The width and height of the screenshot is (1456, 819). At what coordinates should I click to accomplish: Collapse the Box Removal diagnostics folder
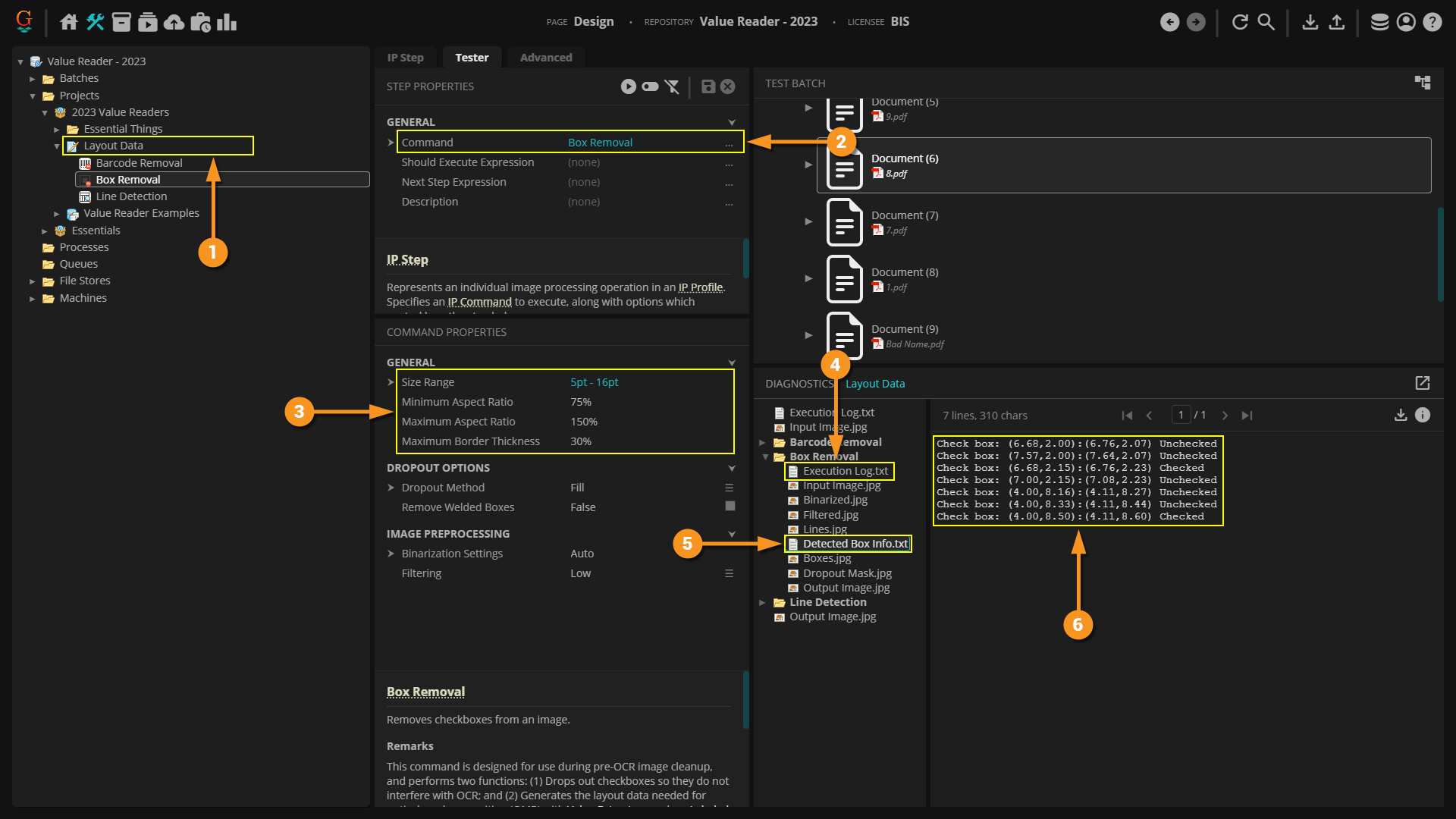(766, 457)
